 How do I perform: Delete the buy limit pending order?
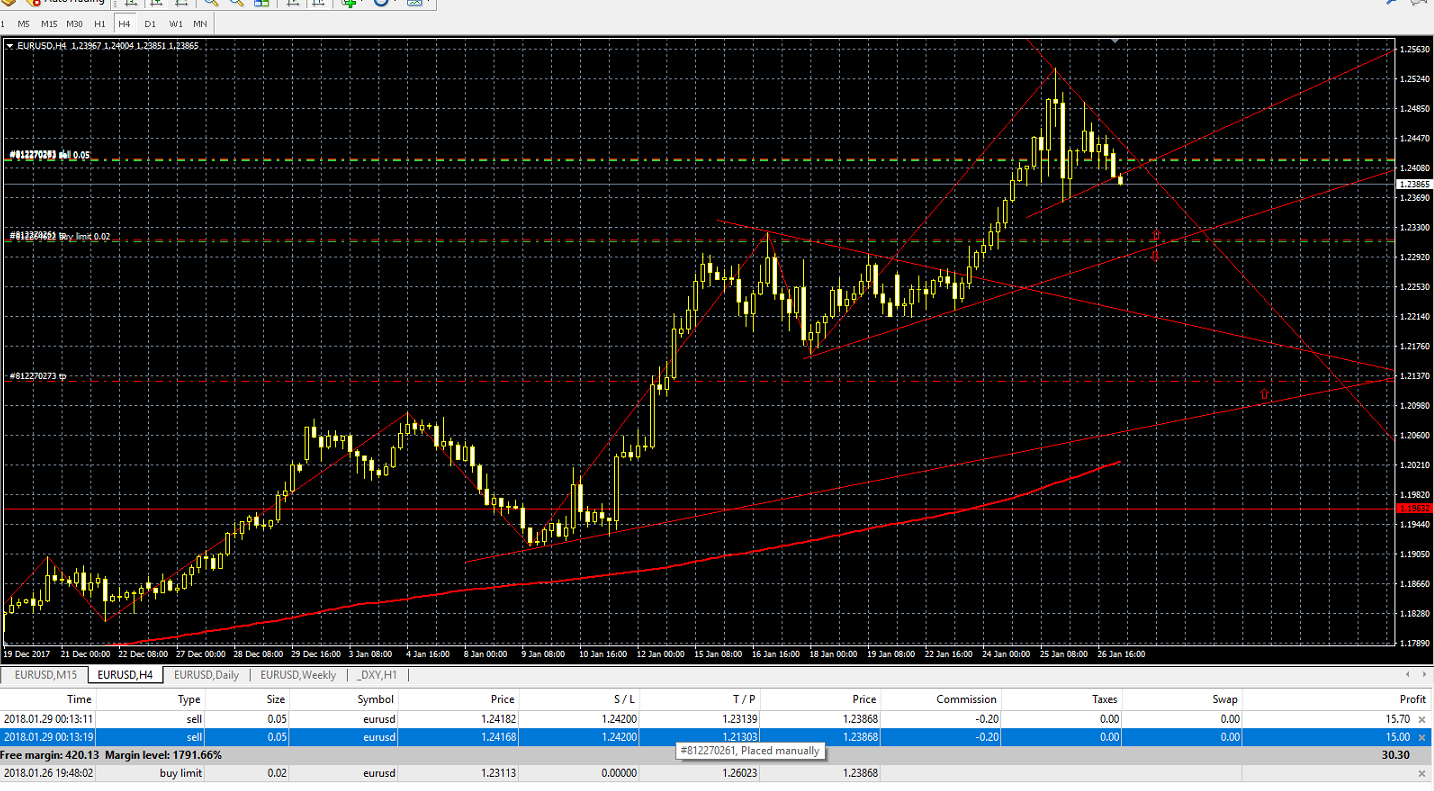point(1422,773)
